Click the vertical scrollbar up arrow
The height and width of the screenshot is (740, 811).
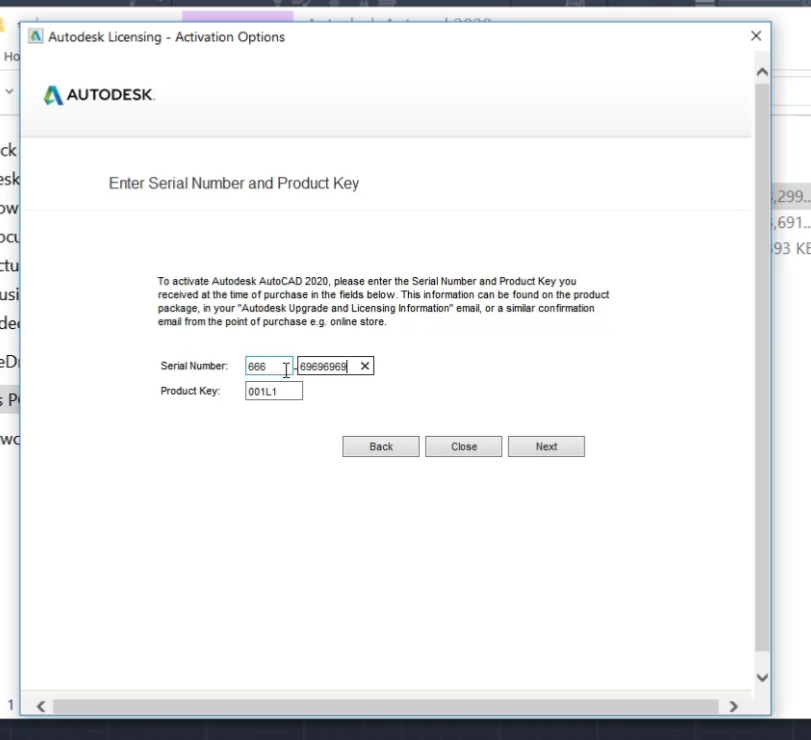pos(762,72)
